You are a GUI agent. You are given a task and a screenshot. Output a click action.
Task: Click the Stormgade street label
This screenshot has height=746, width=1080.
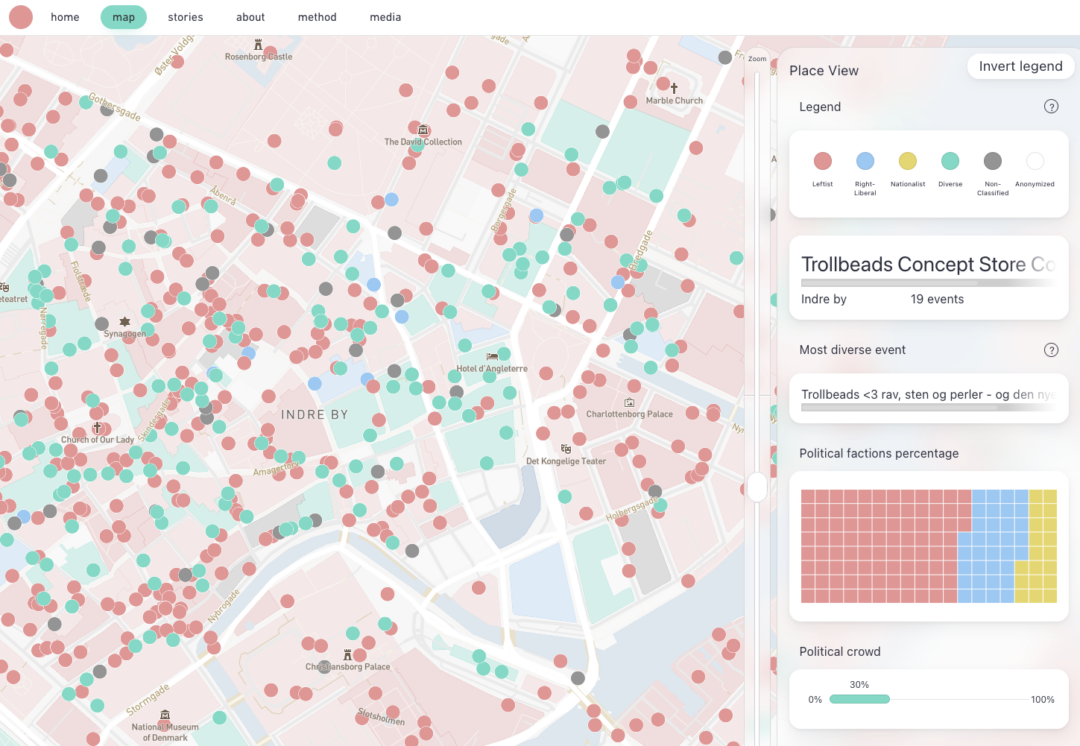147,701
